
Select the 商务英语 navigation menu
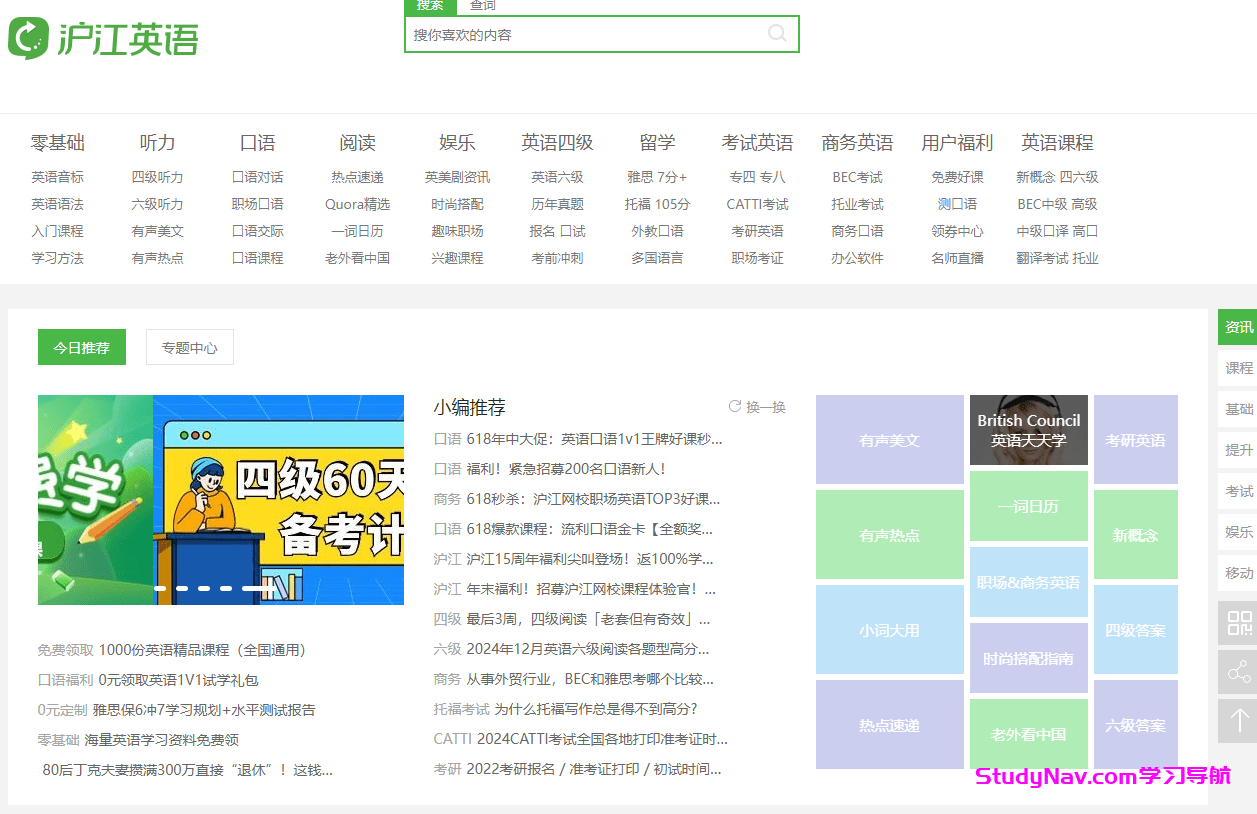pyautogui.click(x=857, y=143)
